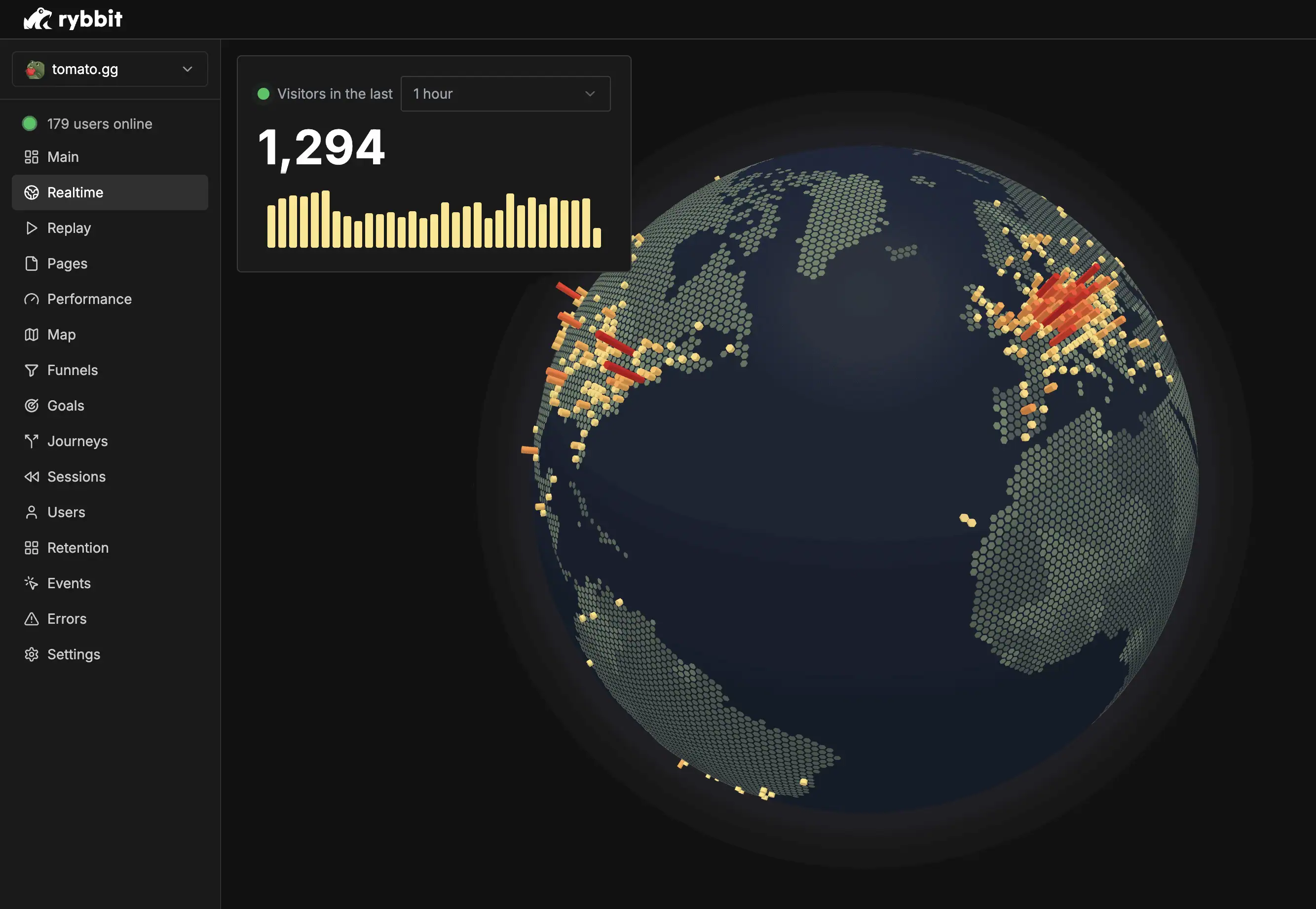This screenshot has height=909, width=1316.
Task: Click the 179 users online label
Action: tap(100, 124)
